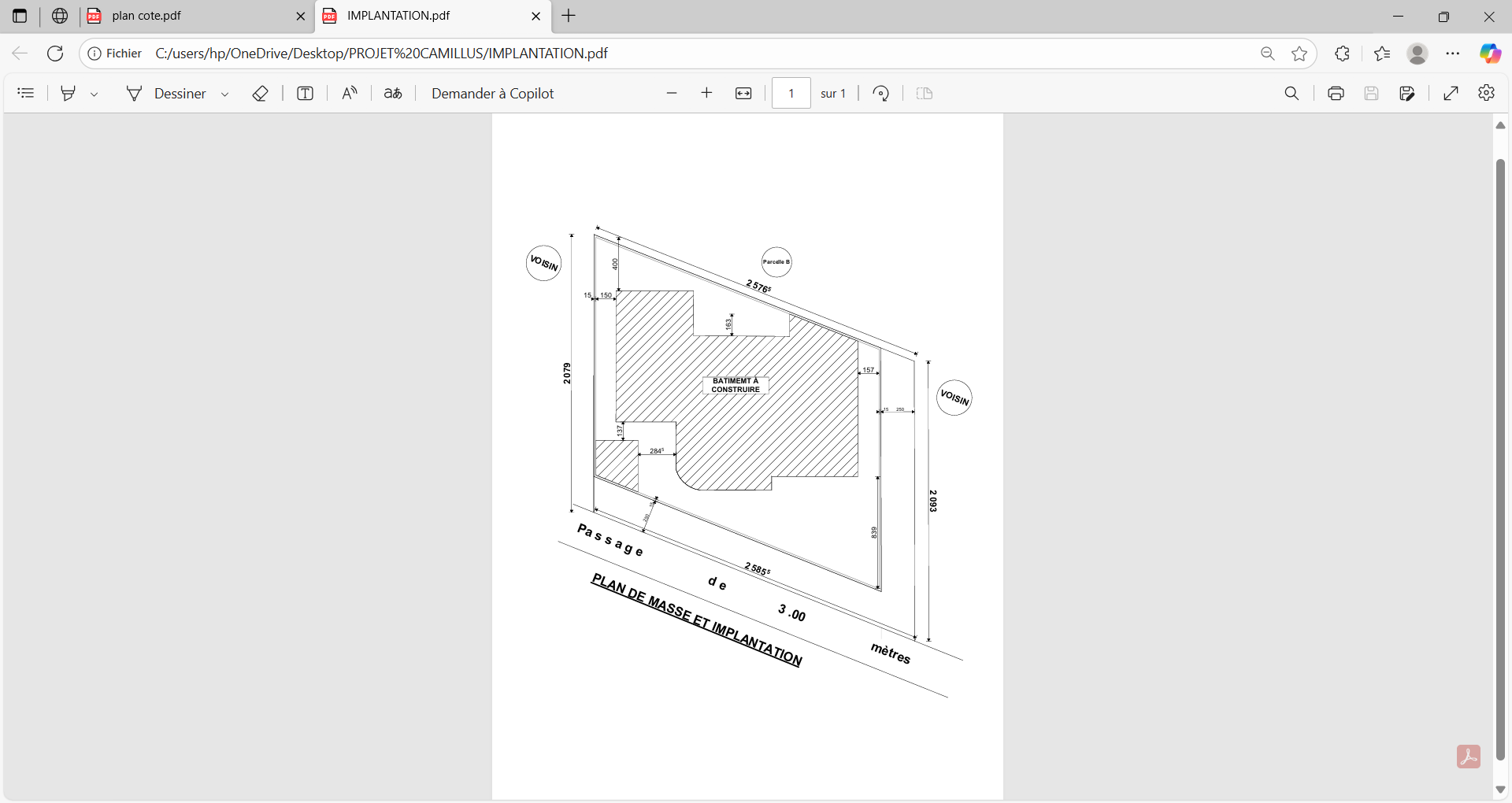This screenshot has width=1512, height=803.
Task: Expand the highlighter options dropdown
Action: tap(94, 94)
